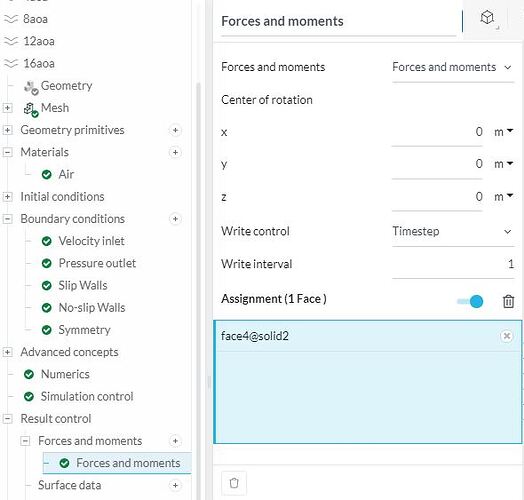Collapse the Boundary conditions tree node
The height and width of the screenshot is (500, 524).
[x=7, y=219]
